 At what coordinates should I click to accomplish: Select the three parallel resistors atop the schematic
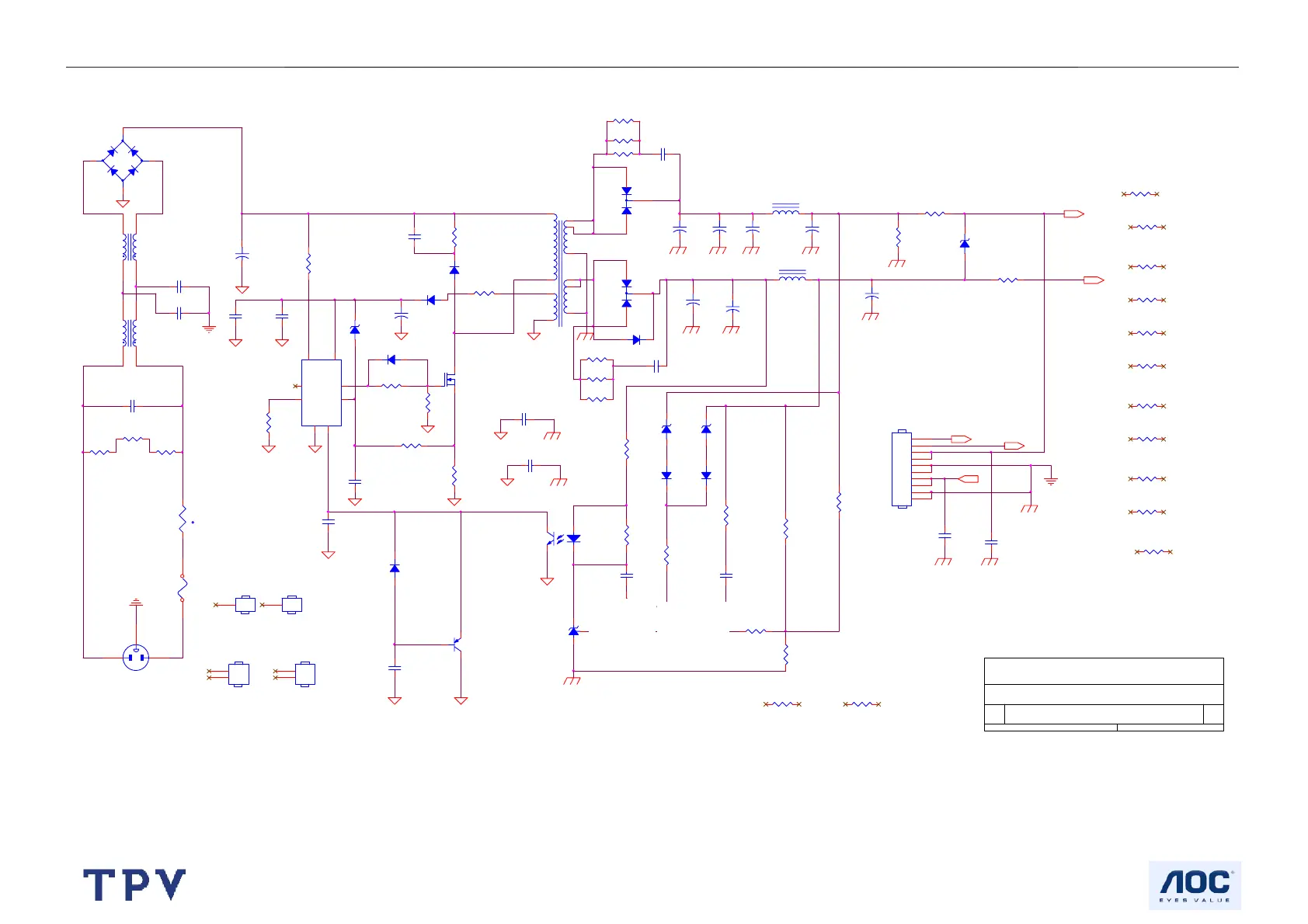tap(623, 138)
